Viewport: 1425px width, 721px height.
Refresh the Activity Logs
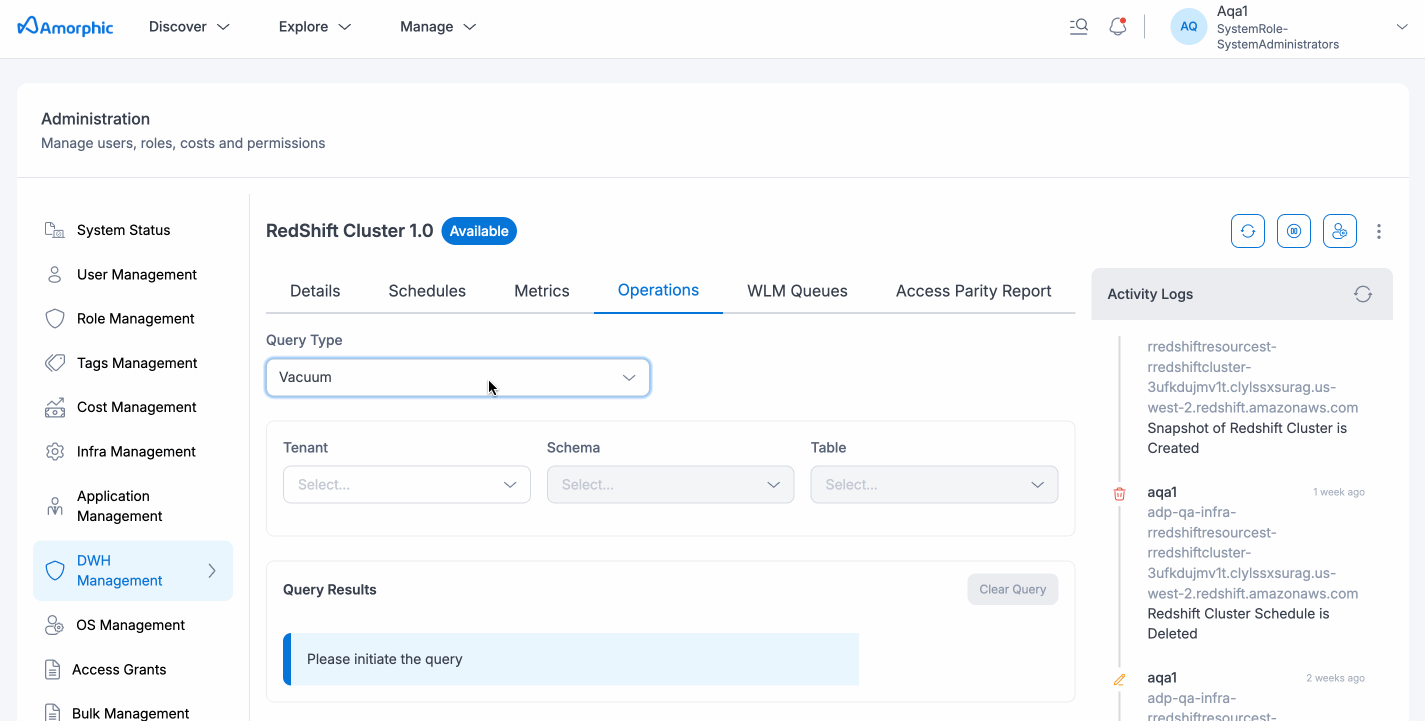tap(1362, 294)
